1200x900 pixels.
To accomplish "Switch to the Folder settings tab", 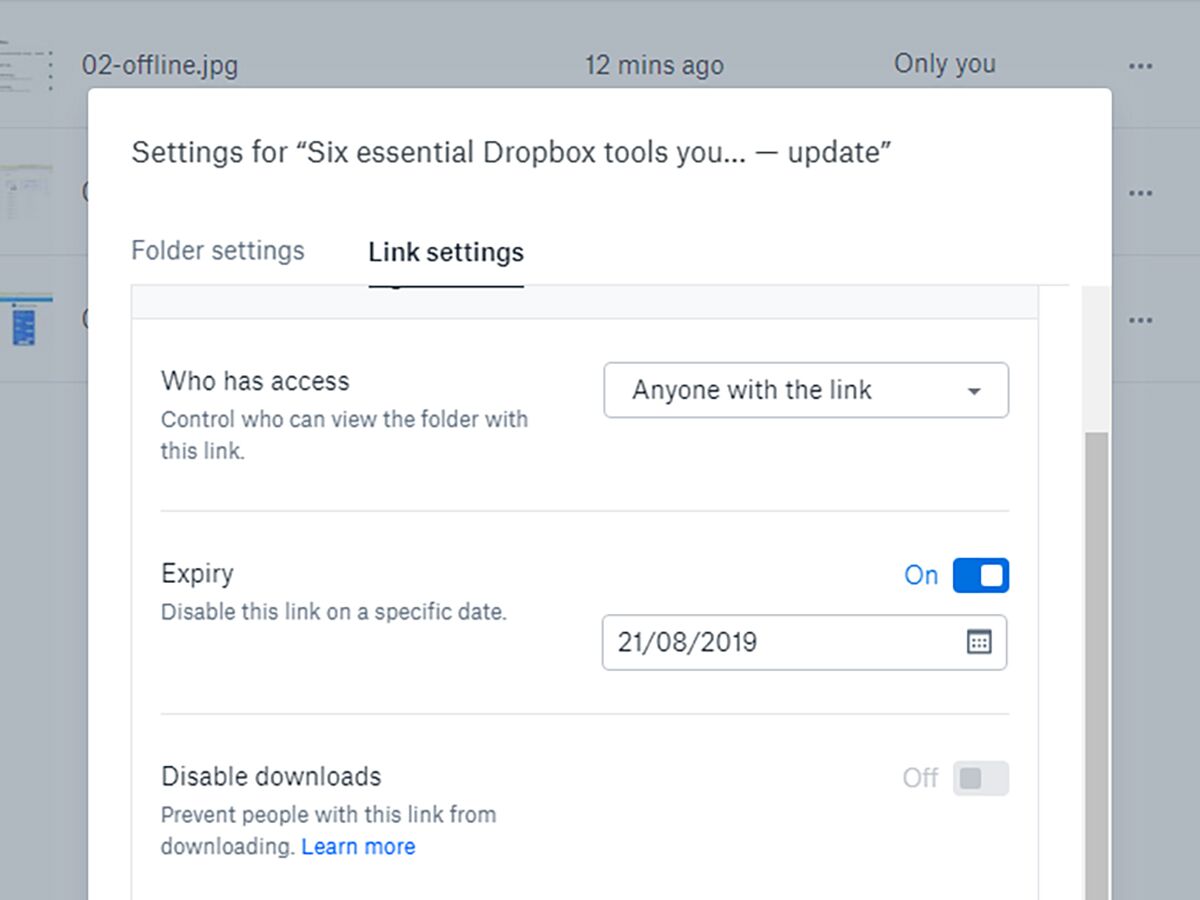I will pos(217,250).
